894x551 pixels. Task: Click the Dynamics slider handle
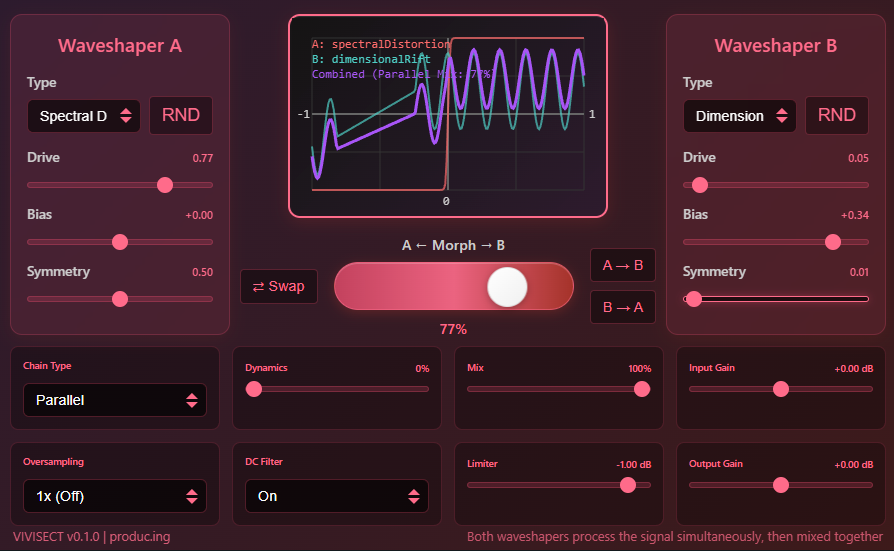(x=254, y=389)
